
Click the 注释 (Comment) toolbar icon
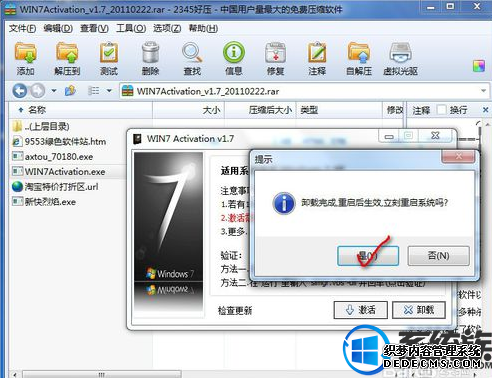(317, 58)
